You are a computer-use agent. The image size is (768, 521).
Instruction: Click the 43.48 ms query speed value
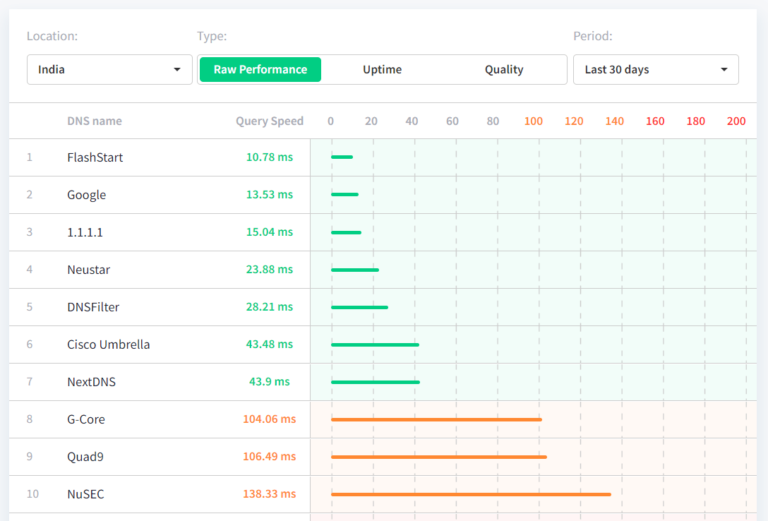click(269, 344)
